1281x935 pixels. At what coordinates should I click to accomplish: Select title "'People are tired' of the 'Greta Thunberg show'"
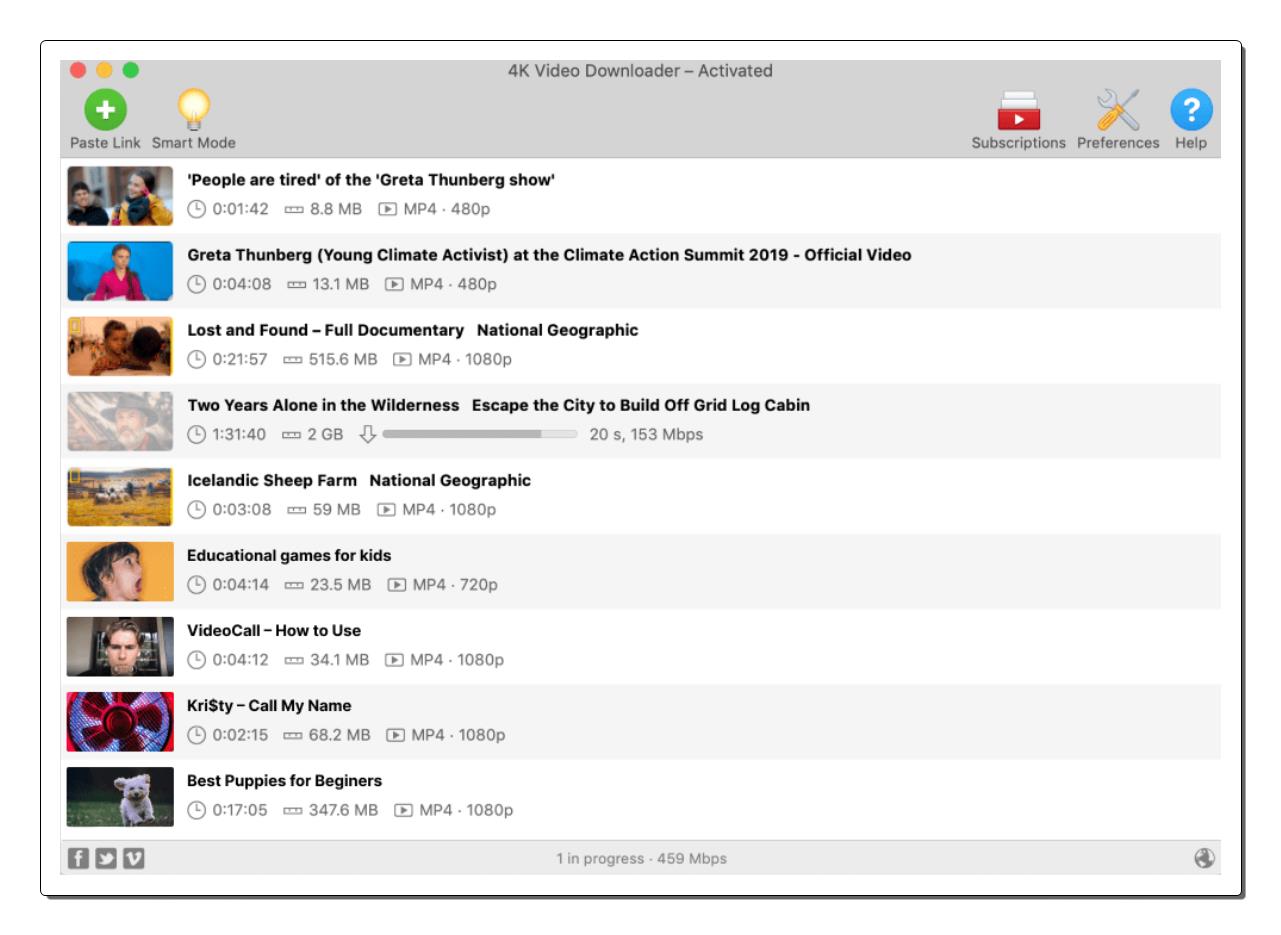(371, 181)
